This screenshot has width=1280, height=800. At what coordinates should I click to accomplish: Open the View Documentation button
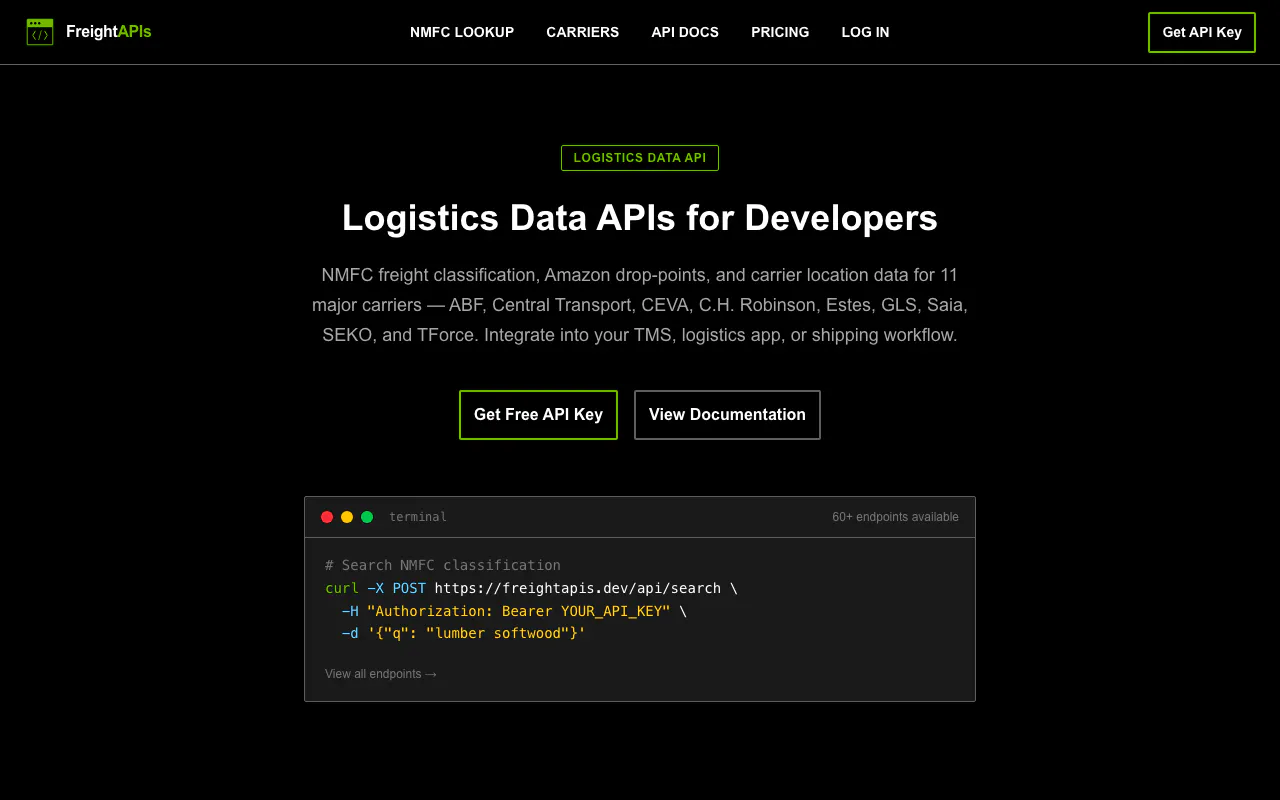point(727,415)
